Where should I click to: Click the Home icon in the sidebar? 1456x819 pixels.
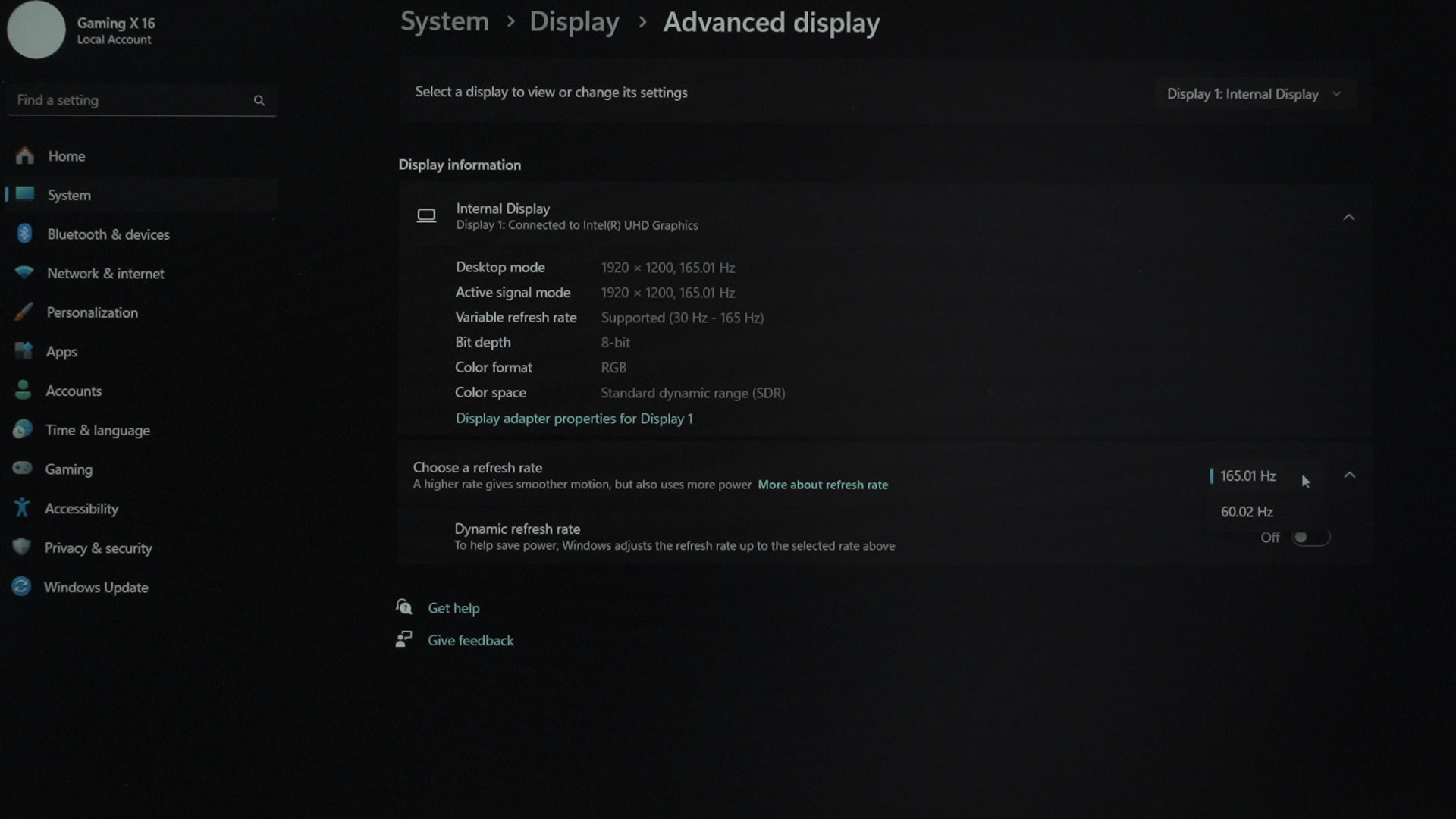click(25, 155)
